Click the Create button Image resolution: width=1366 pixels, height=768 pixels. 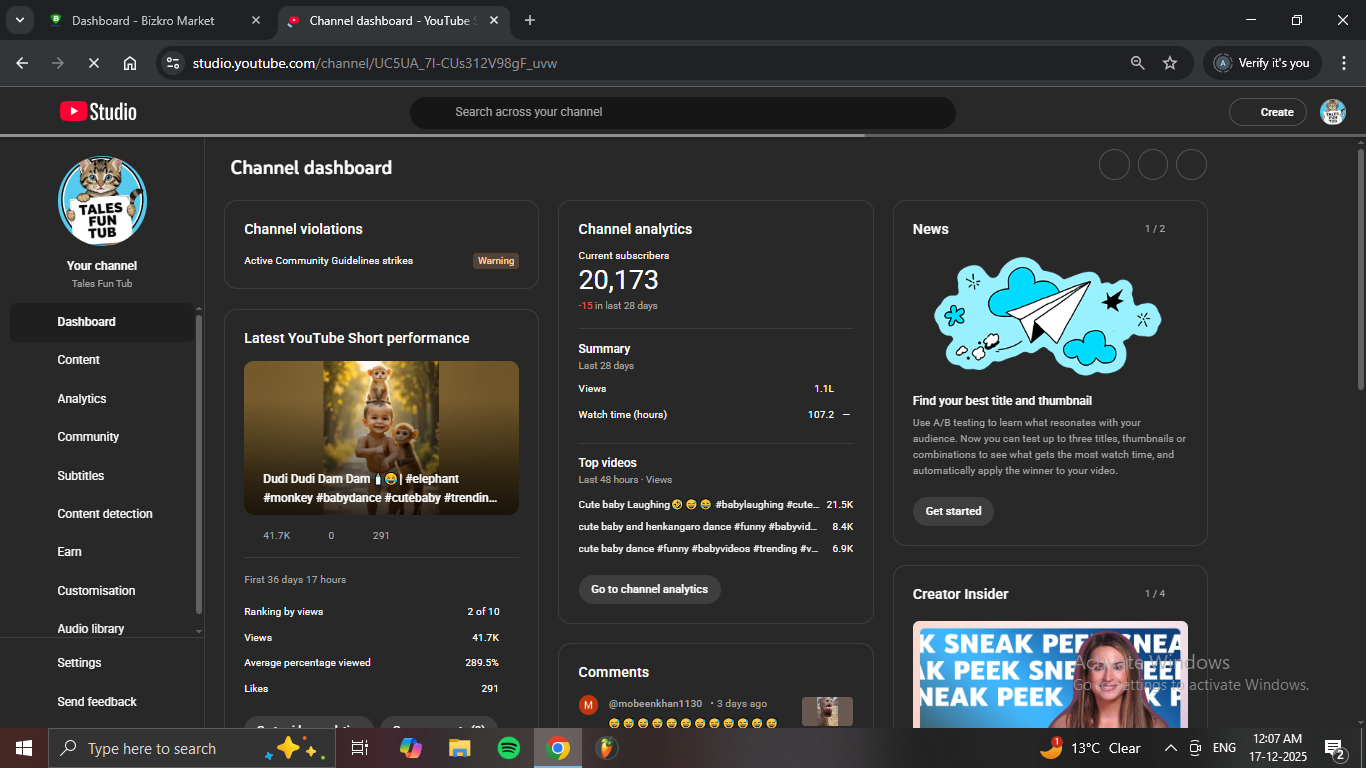point(1268,112)
